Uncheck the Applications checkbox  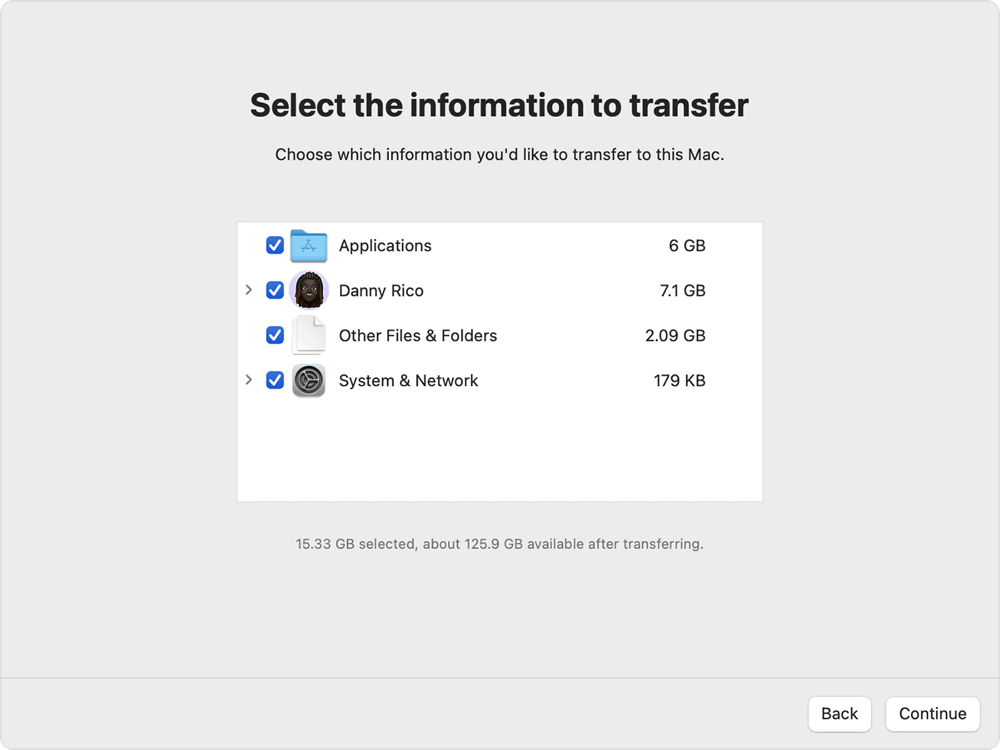(273, 245)
